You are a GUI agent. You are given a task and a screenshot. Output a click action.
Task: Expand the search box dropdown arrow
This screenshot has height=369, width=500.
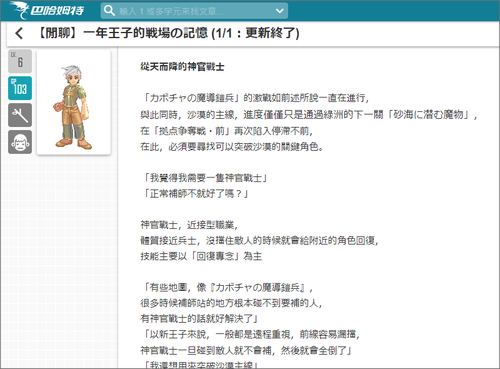[x=280, y=11]
